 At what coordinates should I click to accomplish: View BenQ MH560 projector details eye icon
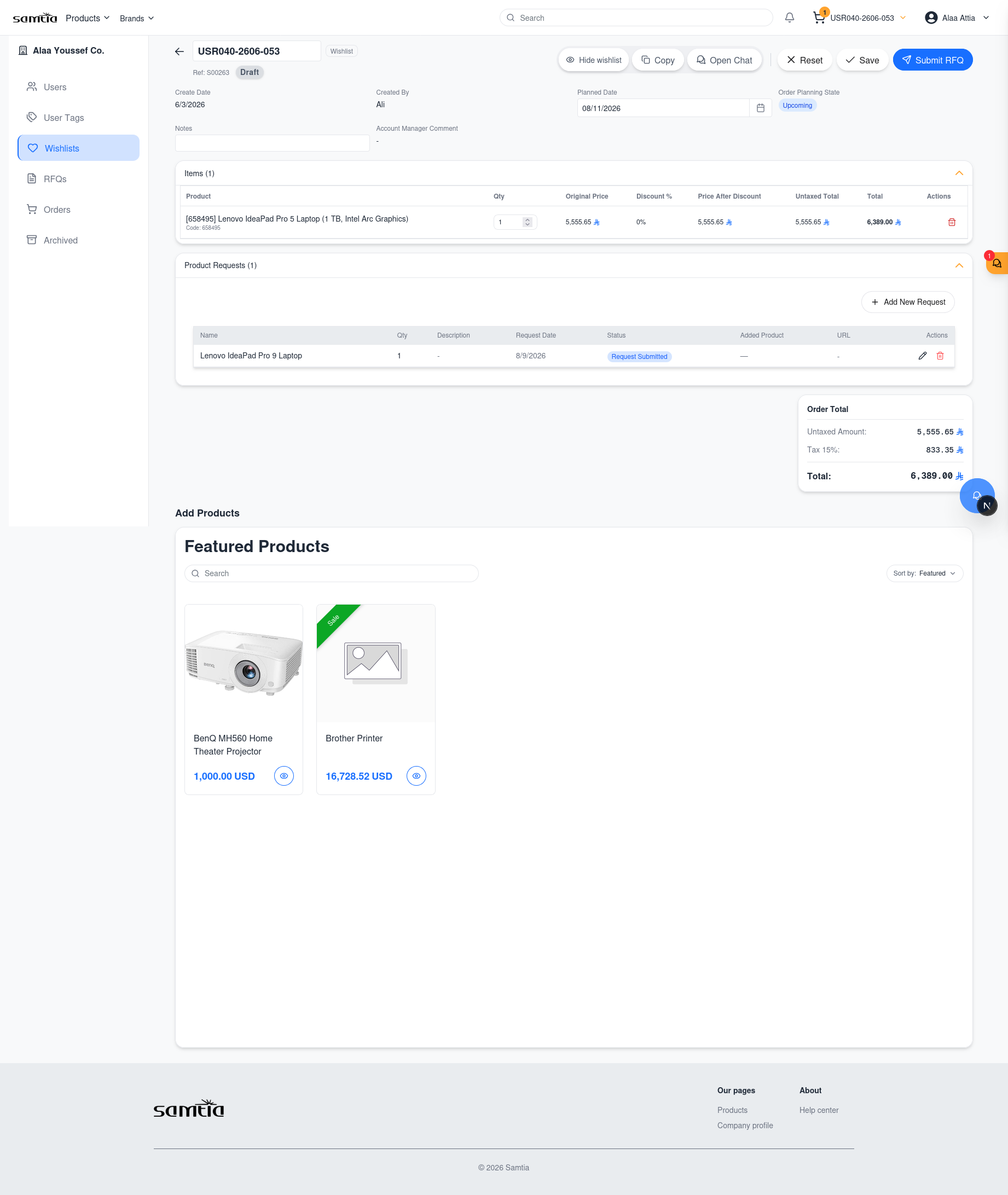(x=284, y=776)
